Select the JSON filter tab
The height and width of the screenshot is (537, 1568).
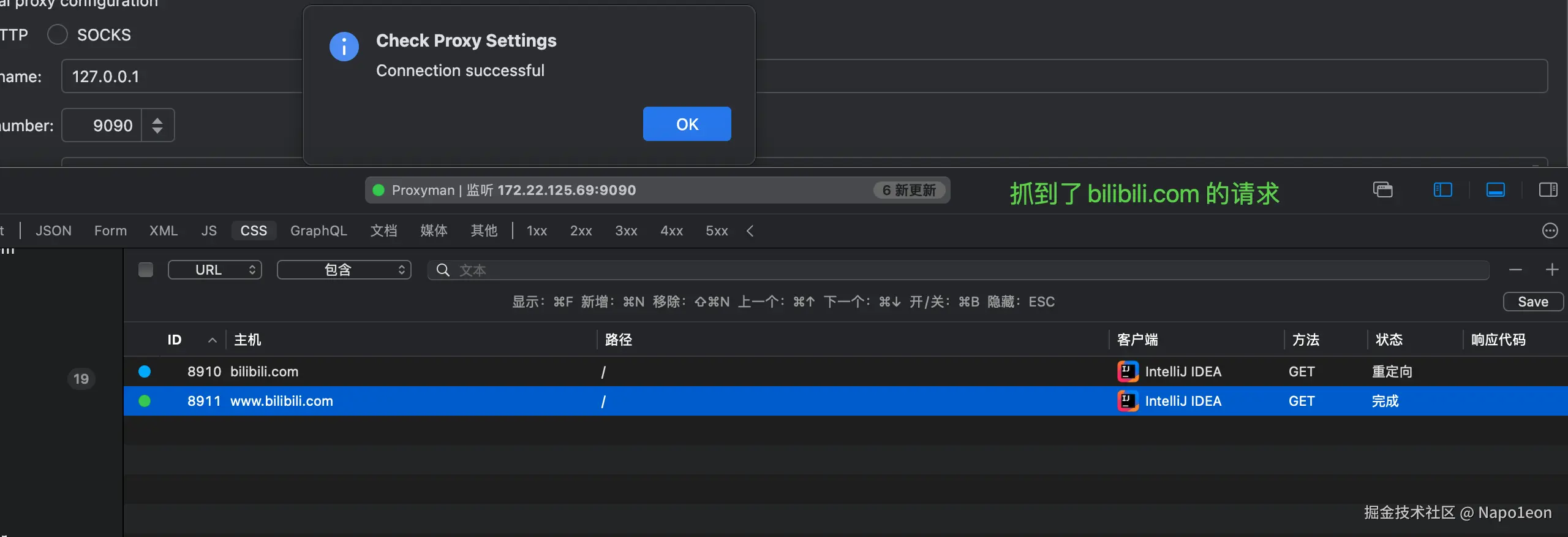53,230
